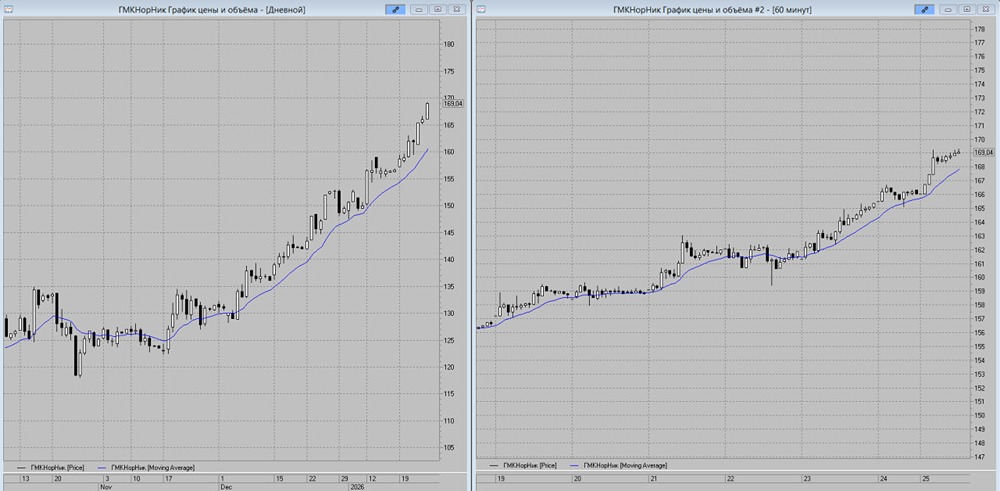
Task: Minimize the 60-minute chart window
Action: (x=949, y=10)
